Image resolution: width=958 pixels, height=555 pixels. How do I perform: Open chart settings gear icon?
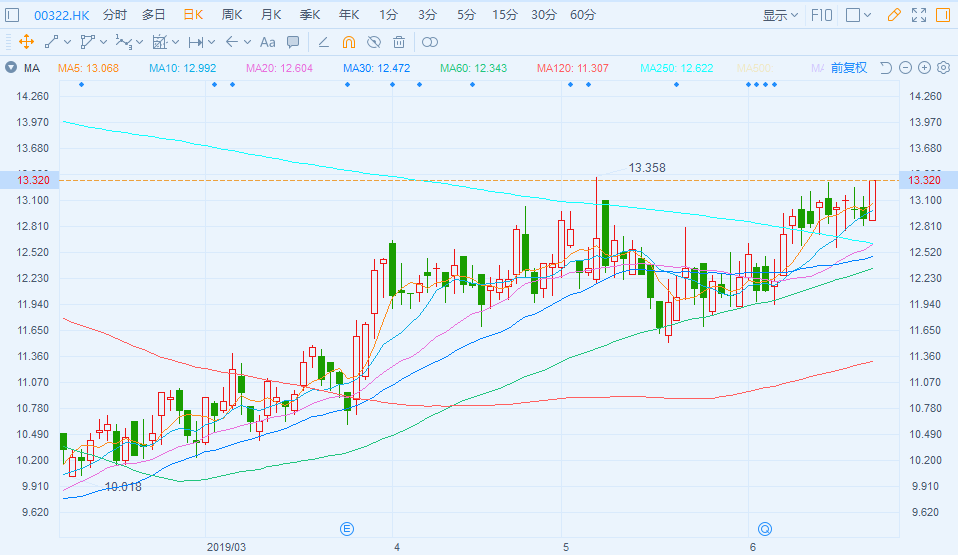942,68
